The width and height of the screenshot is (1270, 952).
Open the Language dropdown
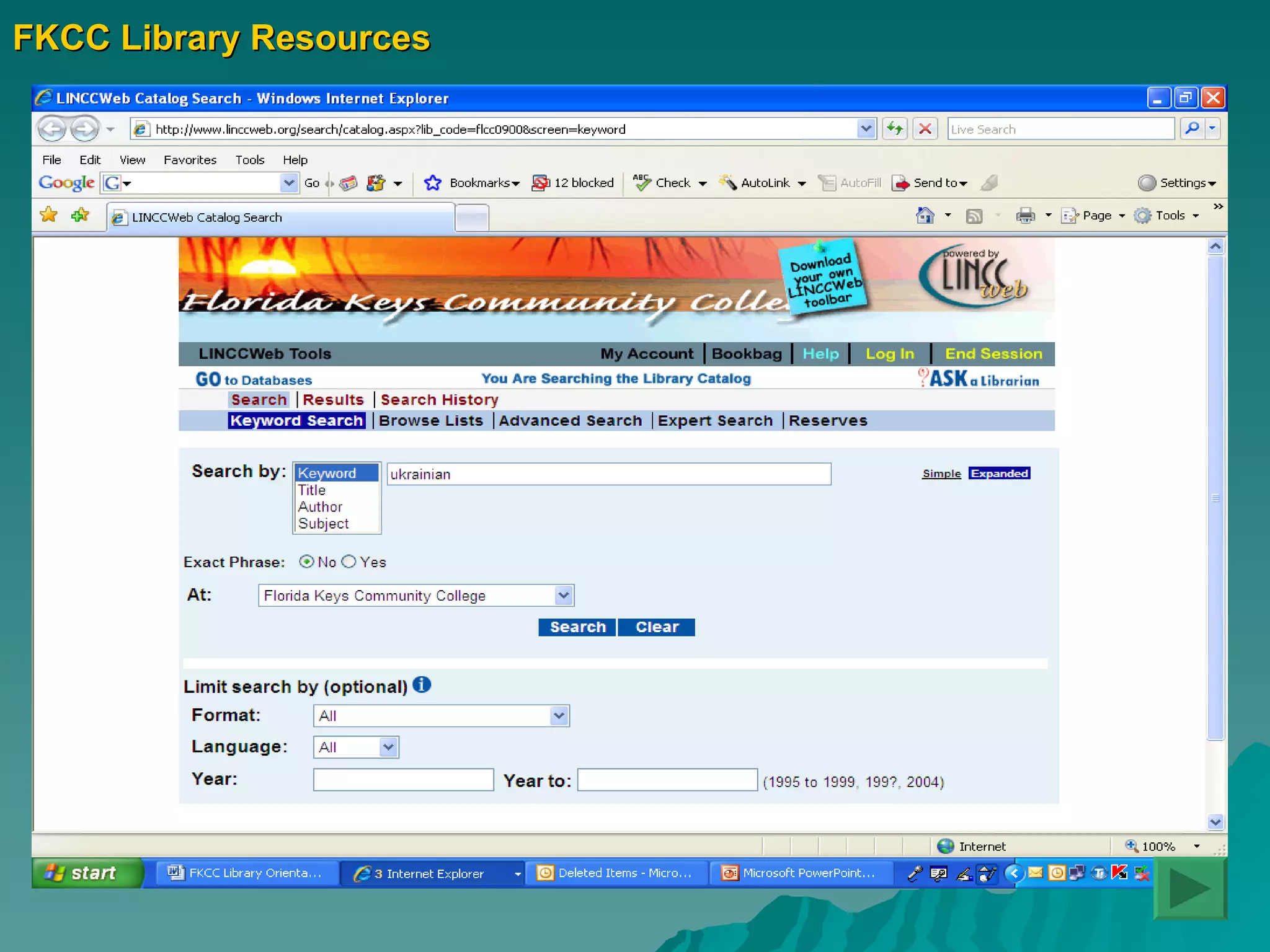388,747
